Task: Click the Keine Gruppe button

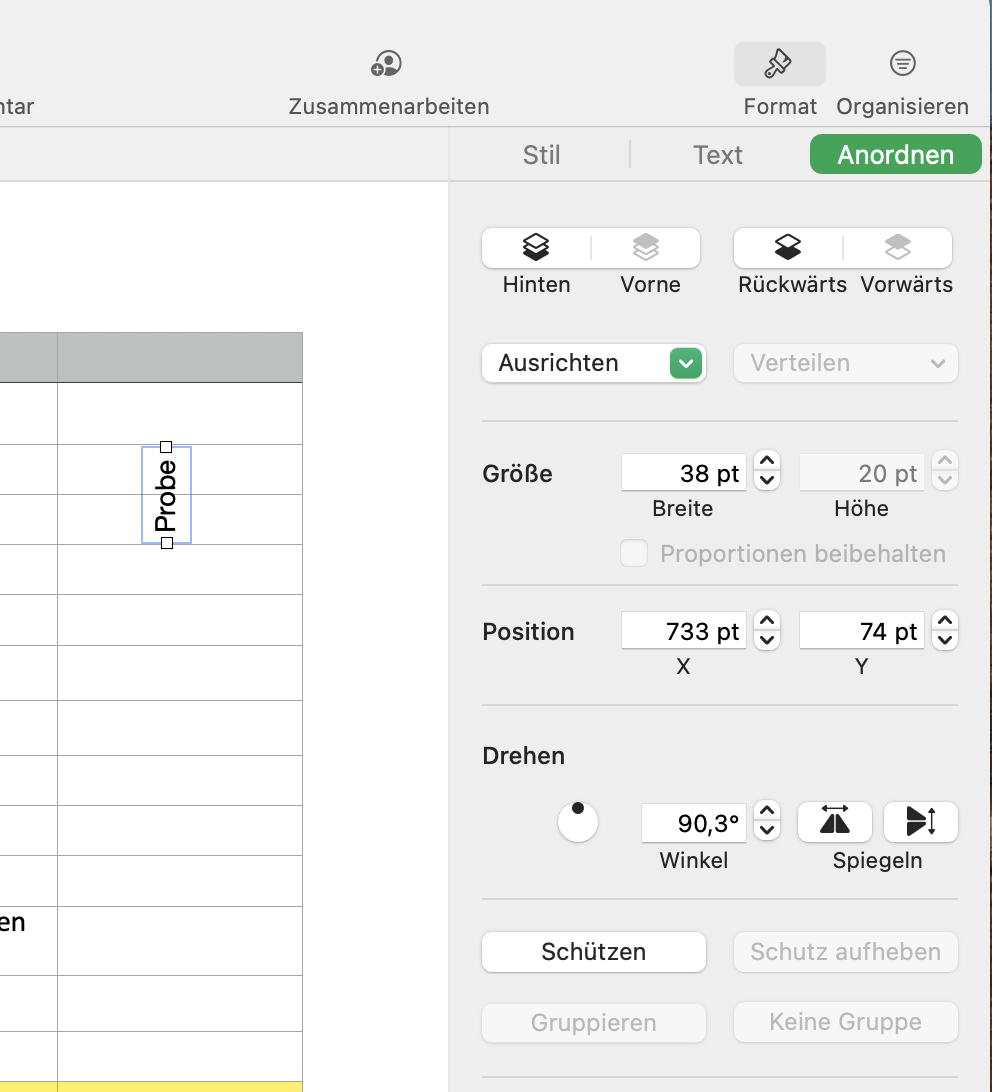Action: (845, 1022)
